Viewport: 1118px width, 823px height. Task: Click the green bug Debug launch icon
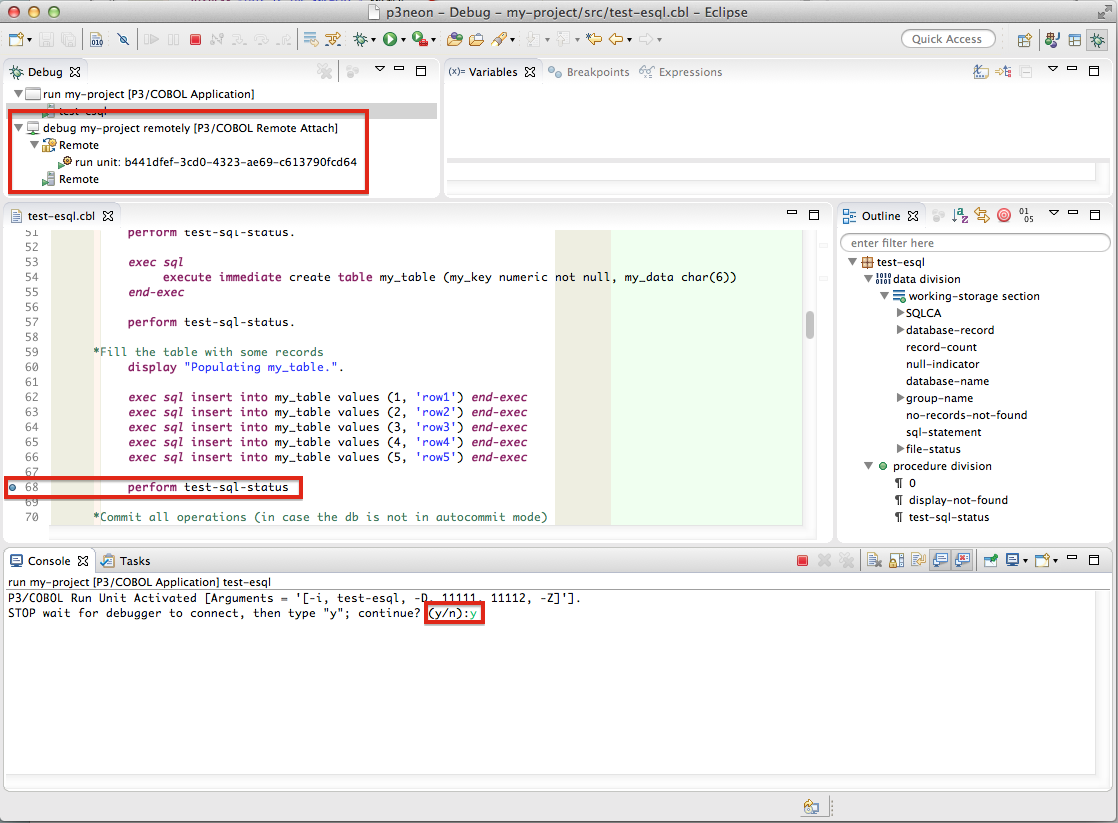click(361, 39)
